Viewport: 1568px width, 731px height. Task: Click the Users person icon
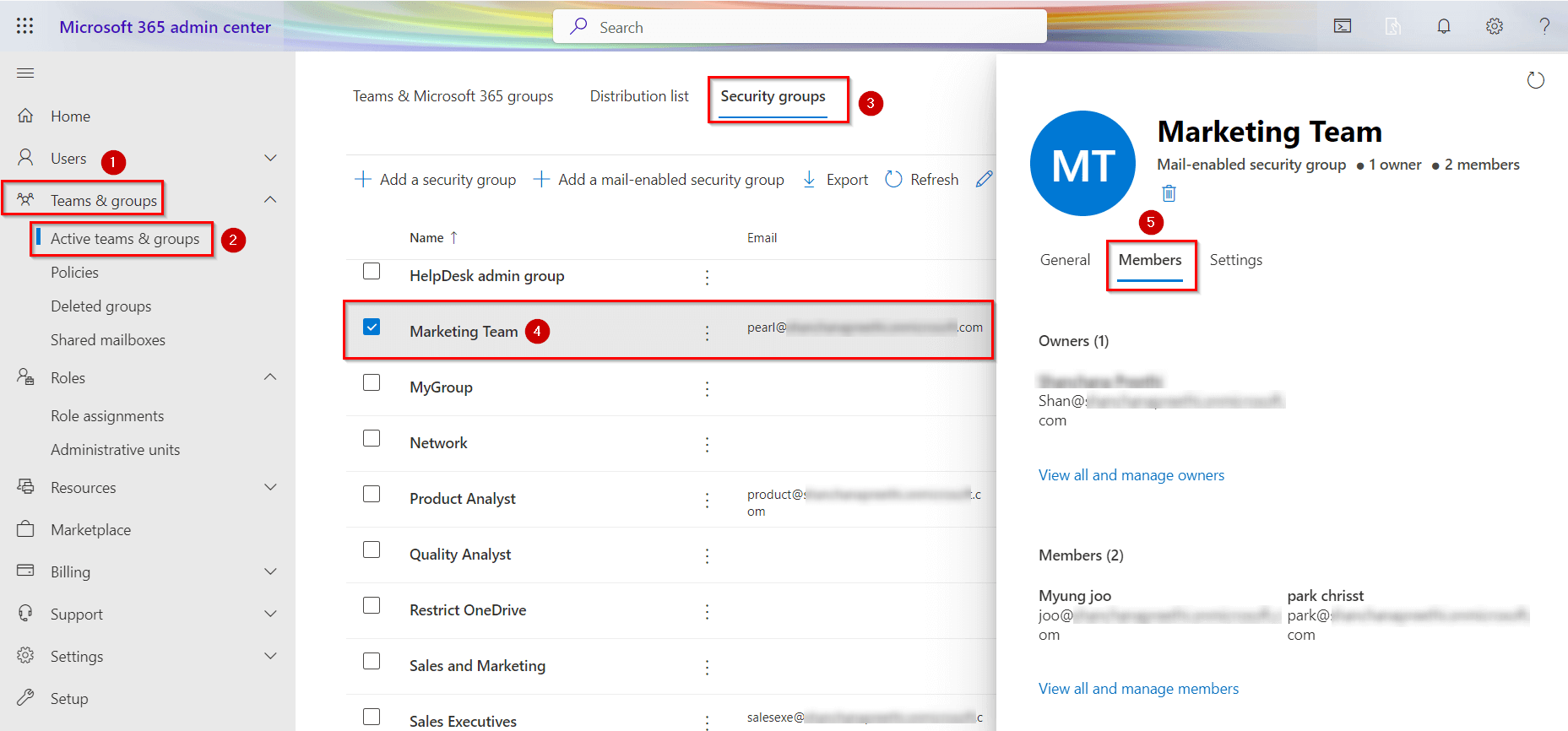26,158
